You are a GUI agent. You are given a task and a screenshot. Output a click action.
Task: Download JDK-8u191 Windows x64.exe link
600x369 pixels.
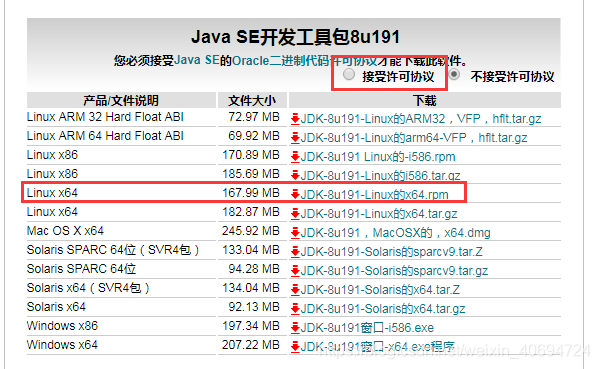pos(378,347)
